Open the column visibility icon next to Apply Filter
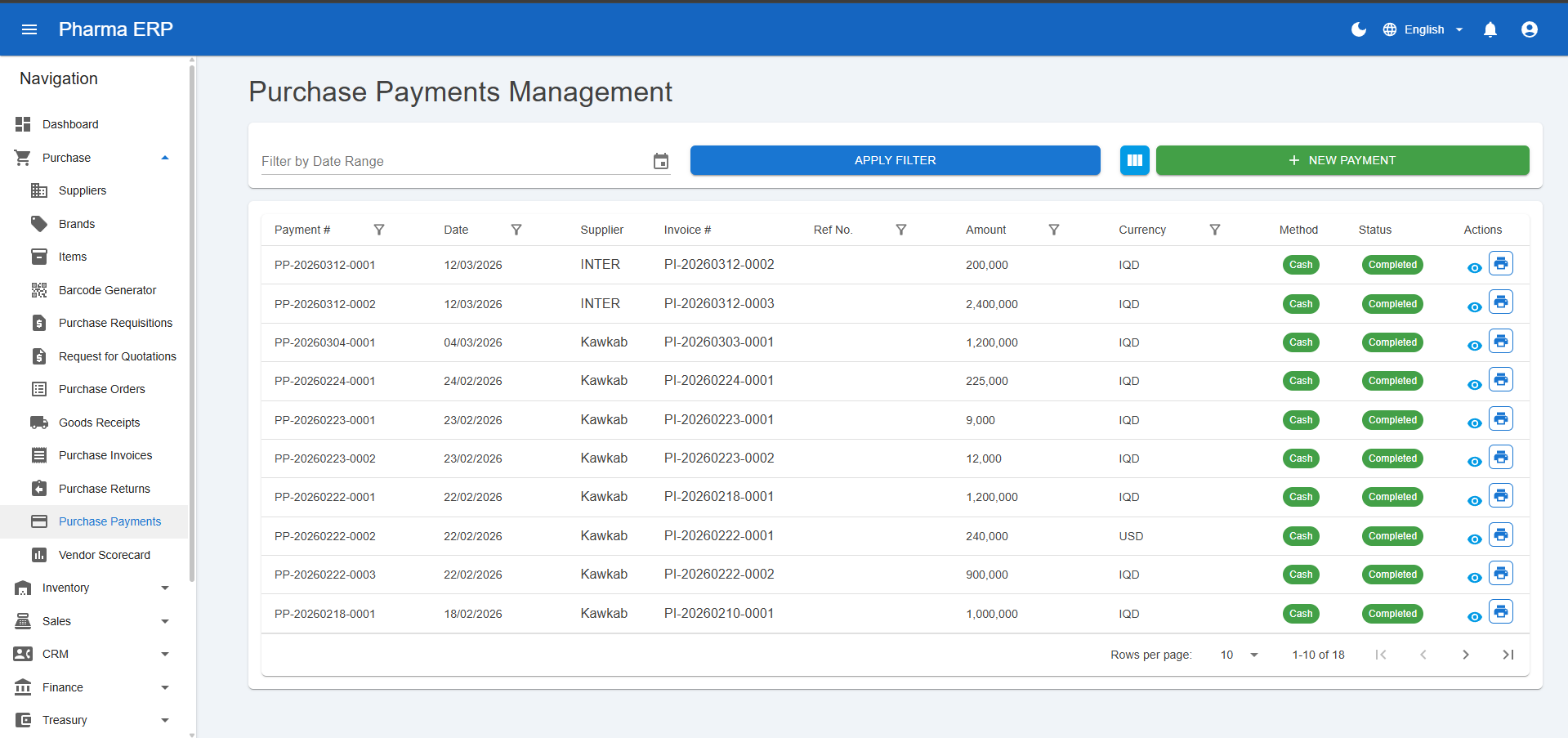This screenshot has width=1568, height=738. pos(1134,160)
